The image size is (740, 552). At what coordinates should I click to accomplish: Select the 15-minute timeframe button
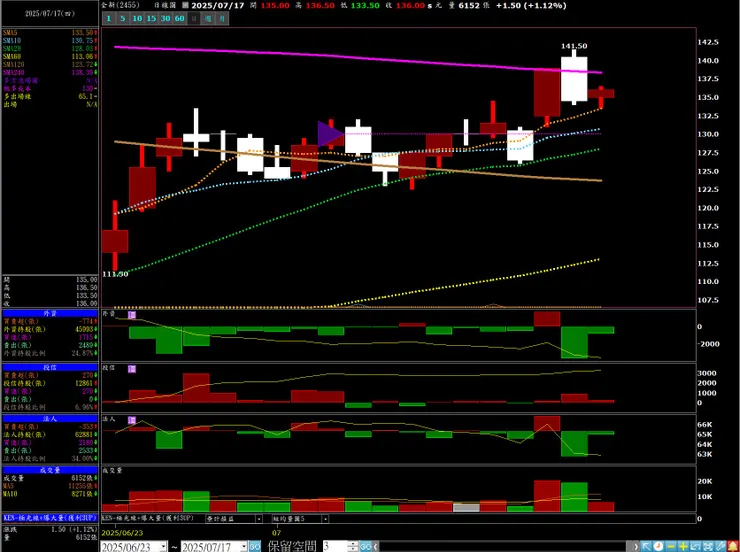pos(151,18)
